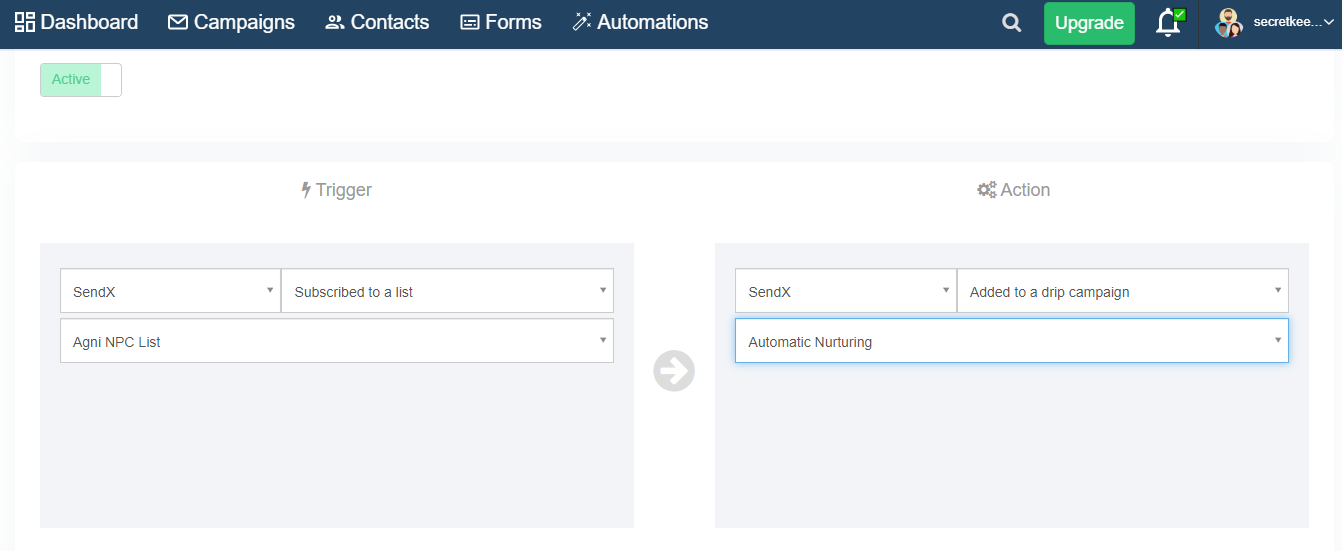Click the Forms icon in navbar
The image size is (1342, 551).
click(470, 22)
